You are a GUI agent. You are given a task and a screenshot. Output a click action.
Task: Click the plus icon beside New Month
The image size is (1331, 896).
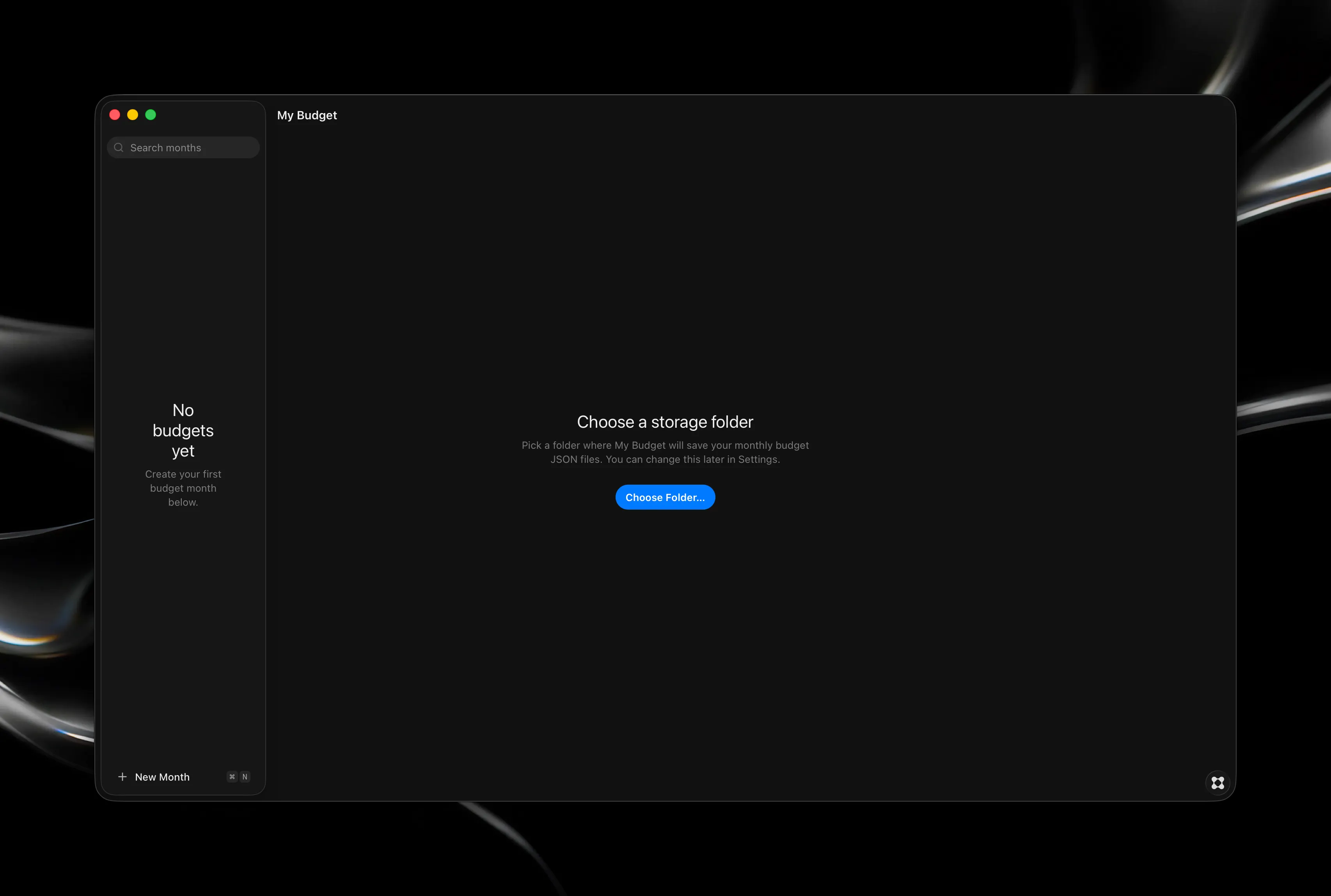(122, 777)
